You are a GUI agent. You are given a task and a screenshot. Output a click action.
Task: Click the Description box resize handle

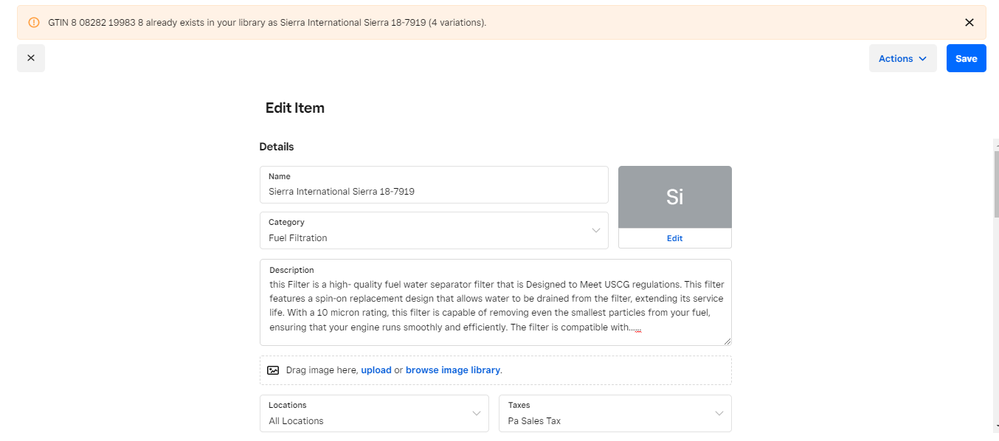tap(726, 340)
